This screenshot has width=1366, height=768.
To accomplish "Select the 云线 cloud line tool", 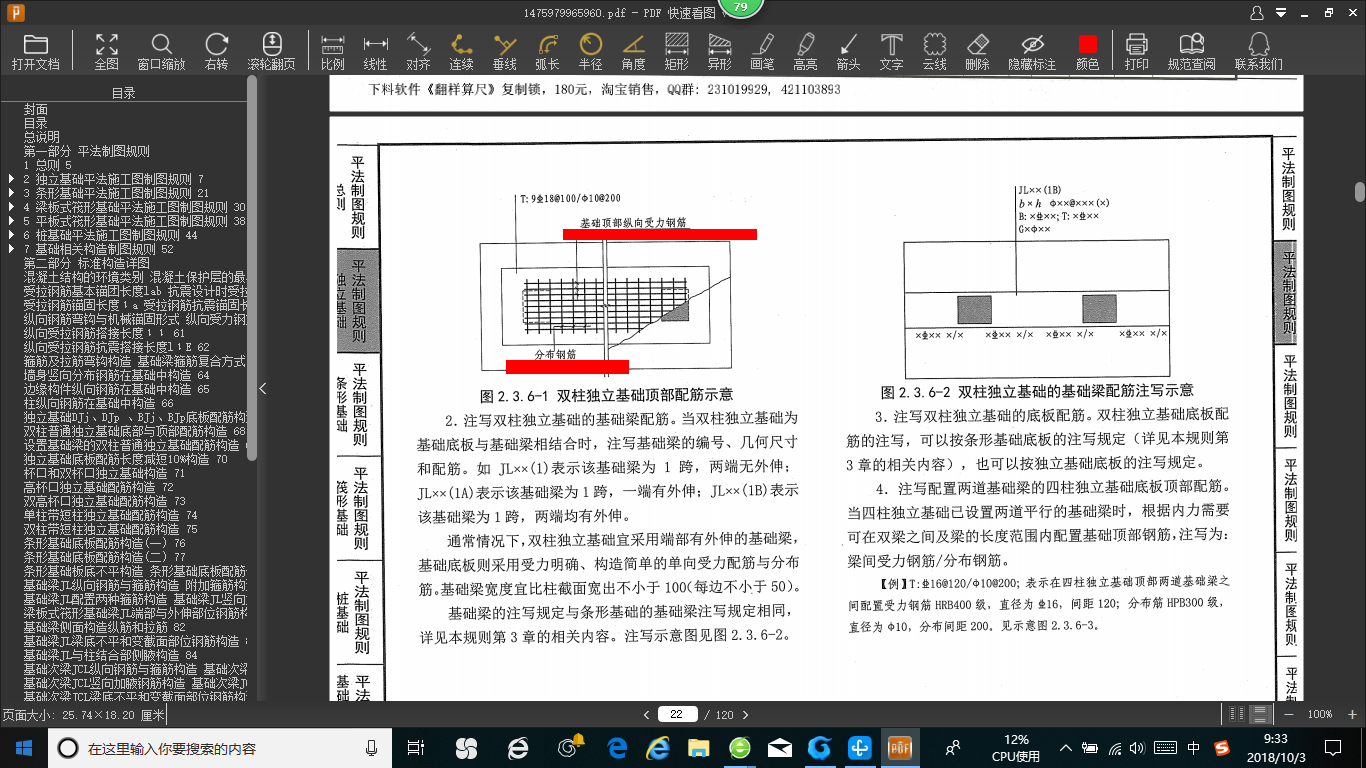I will click(x=934, y=51).
